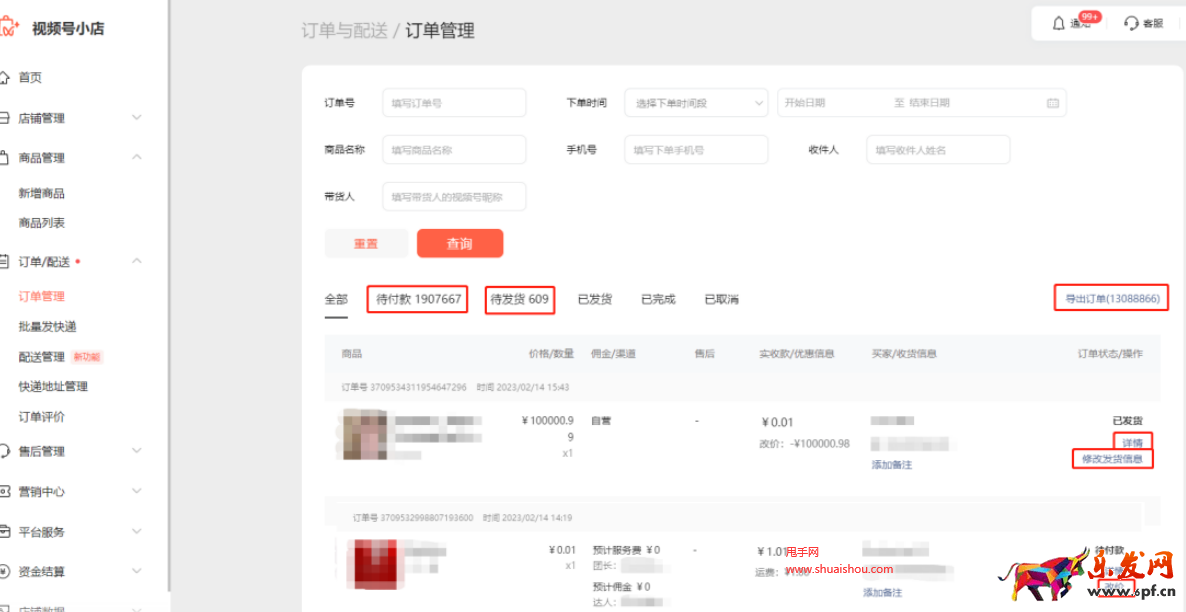This screenshot has height=612, width=1186.
Task: Open the 选择下单时间段 time dropdown
Action: pos(695,102)
